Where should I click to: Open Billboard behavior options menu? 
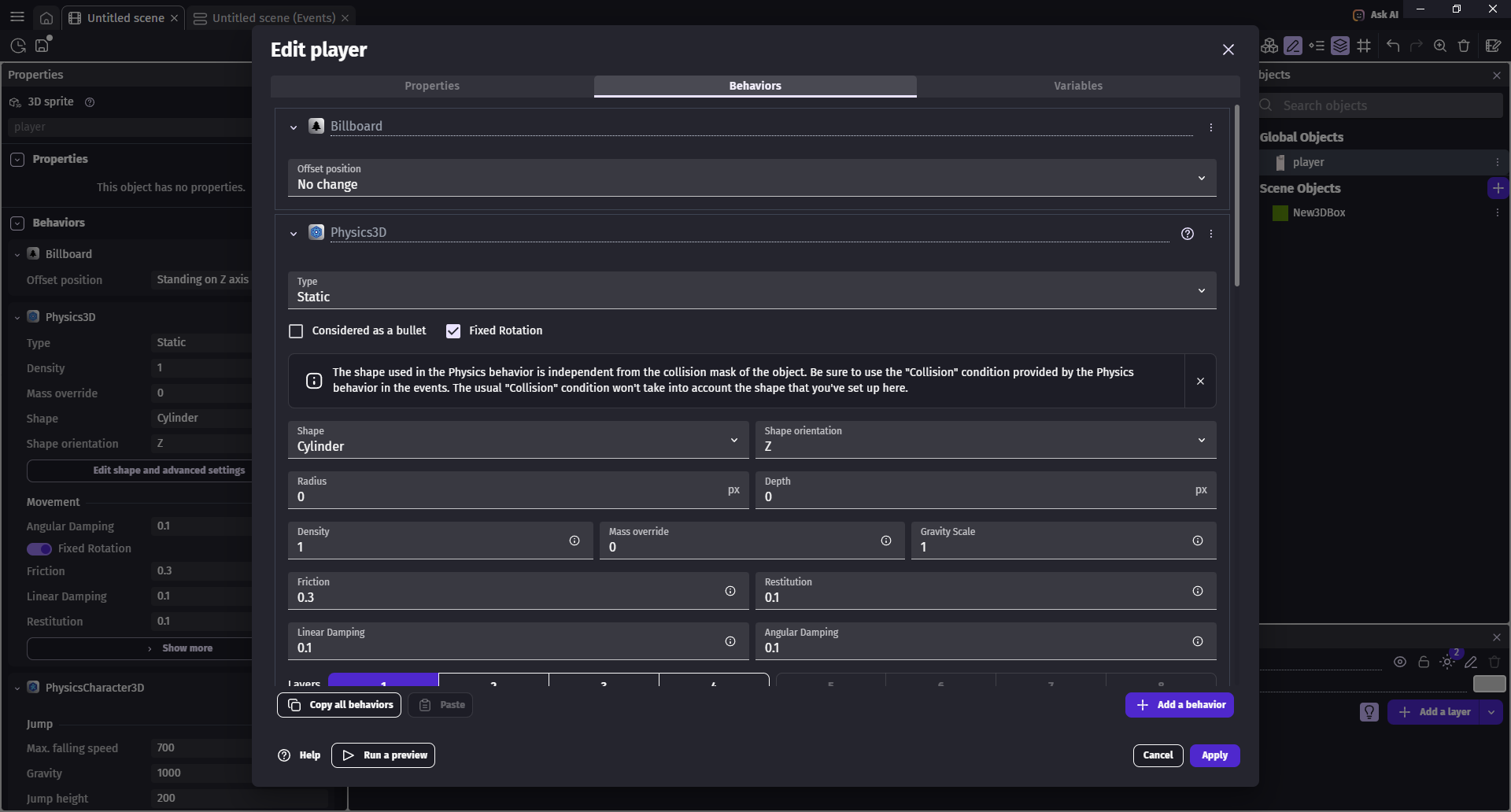click(x=1211, y=127)
